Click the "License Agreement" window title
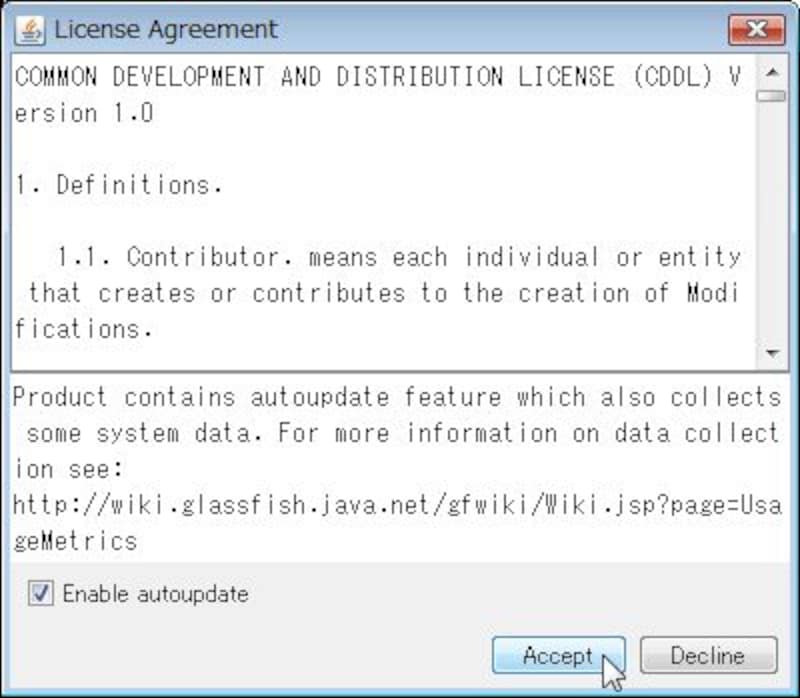Image resolution: width=800 pixels, height=698 pixels. (166, 29)
